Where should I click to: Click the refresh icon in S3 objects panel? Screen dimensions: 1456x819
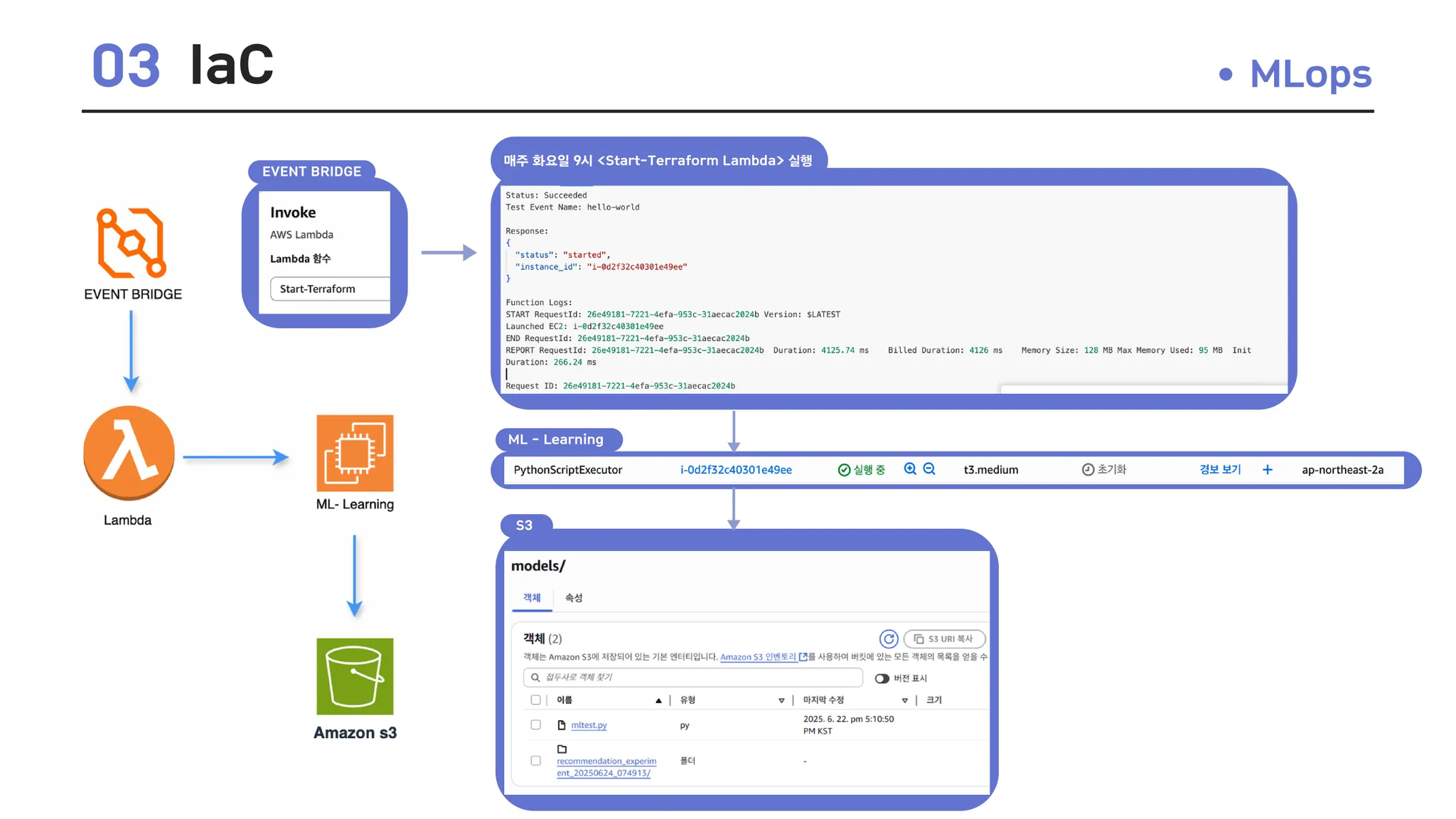(x=889, y=638)
